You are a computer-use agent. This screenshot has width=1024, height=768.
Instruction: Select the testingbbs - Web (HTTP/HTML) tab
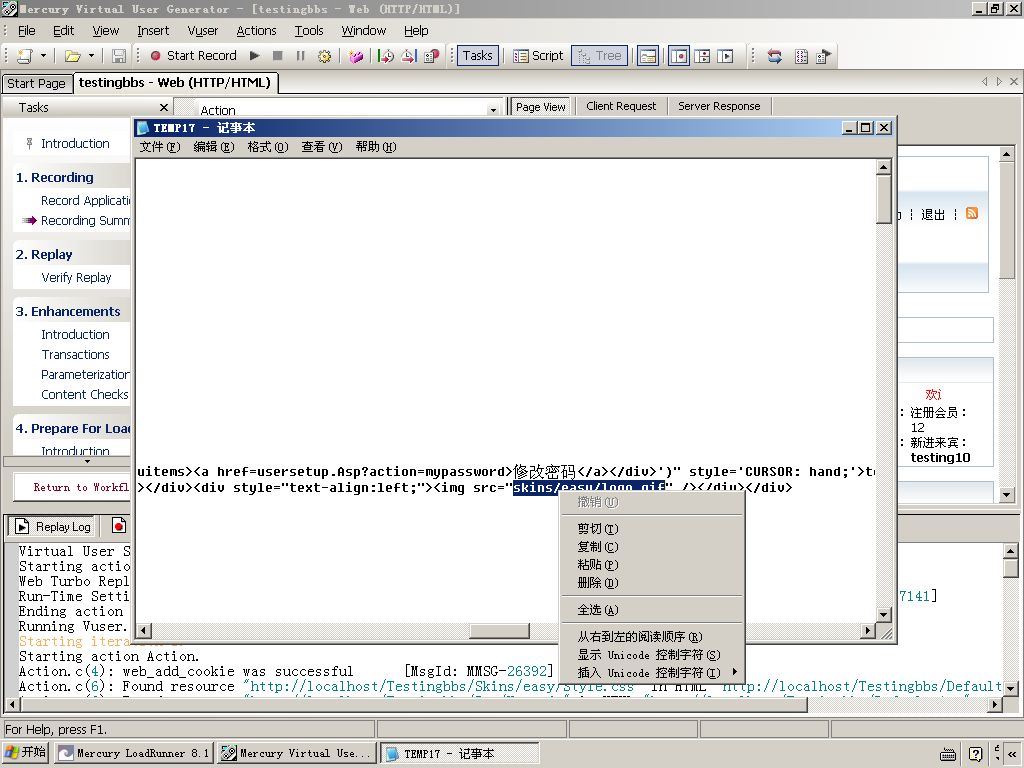(x=174, y=83)
